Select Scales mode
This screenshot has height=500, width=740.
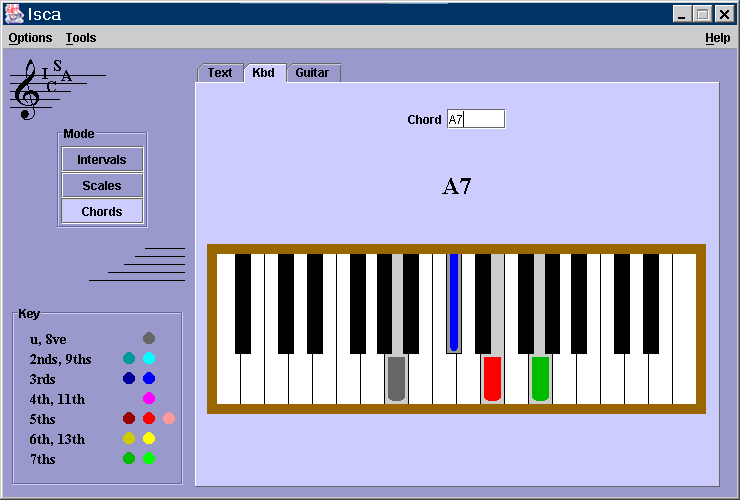point(102,186)
